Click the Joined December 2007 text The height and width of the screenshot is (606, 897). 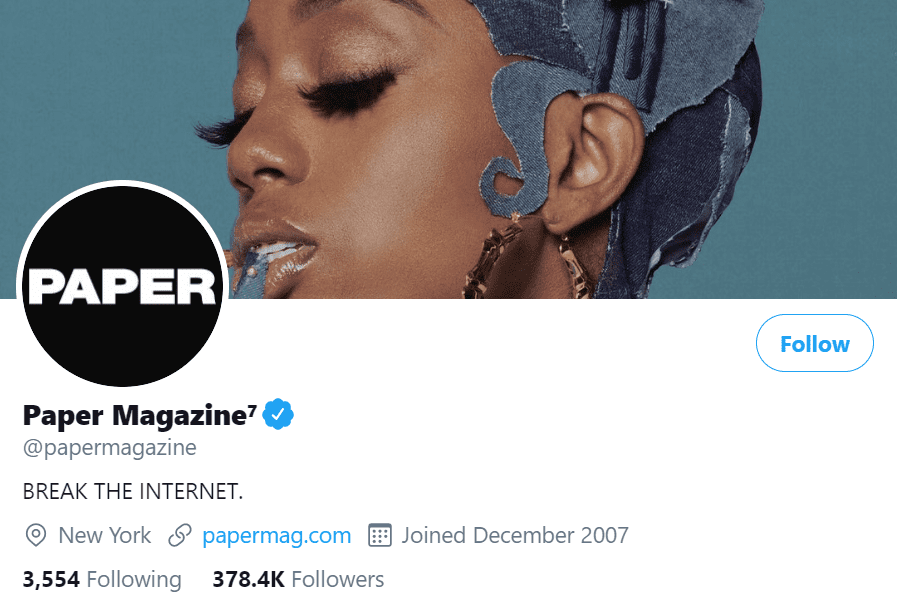(x=515, y=536)
